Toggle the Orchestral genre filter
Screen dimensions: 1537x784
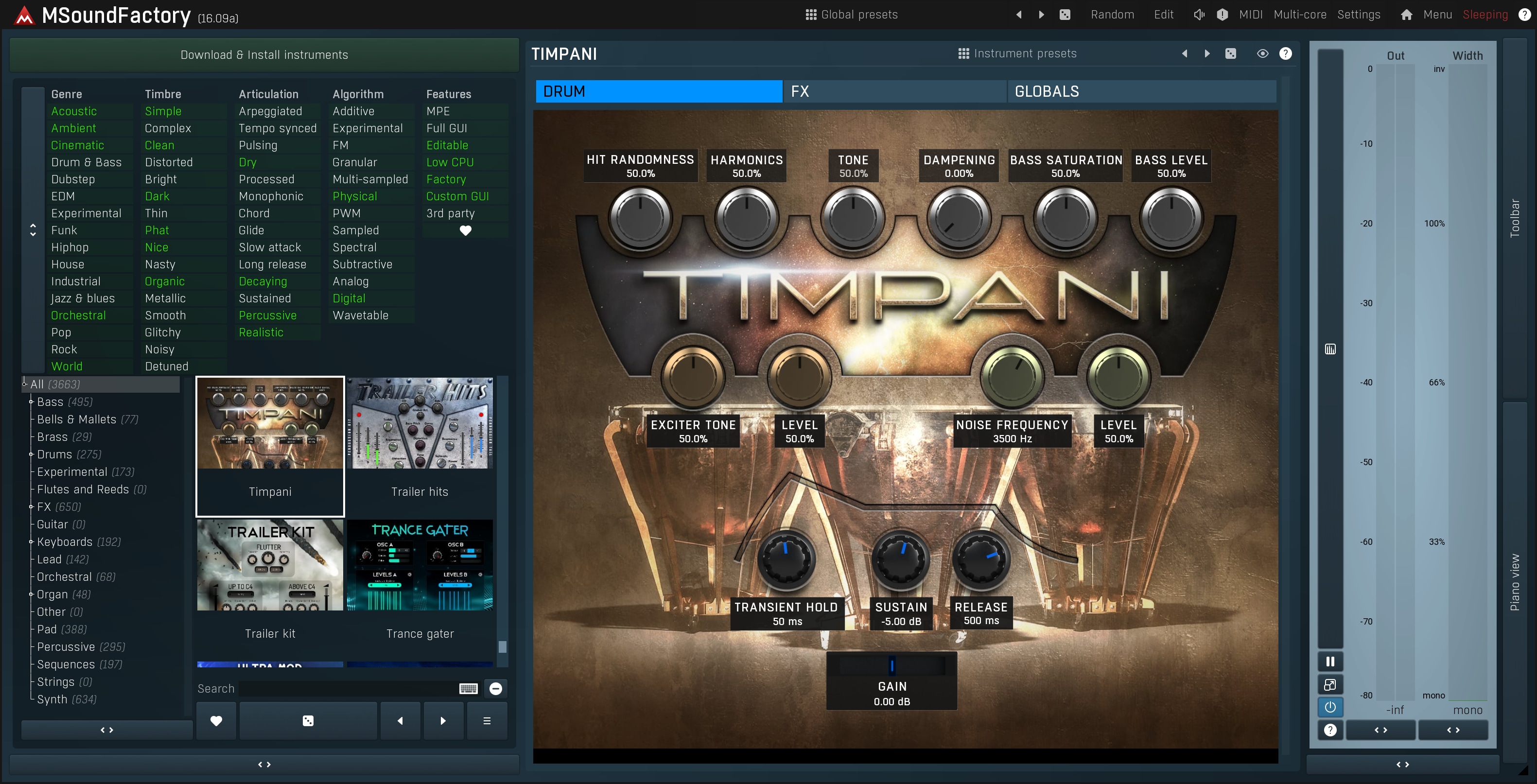click(78, 315)
